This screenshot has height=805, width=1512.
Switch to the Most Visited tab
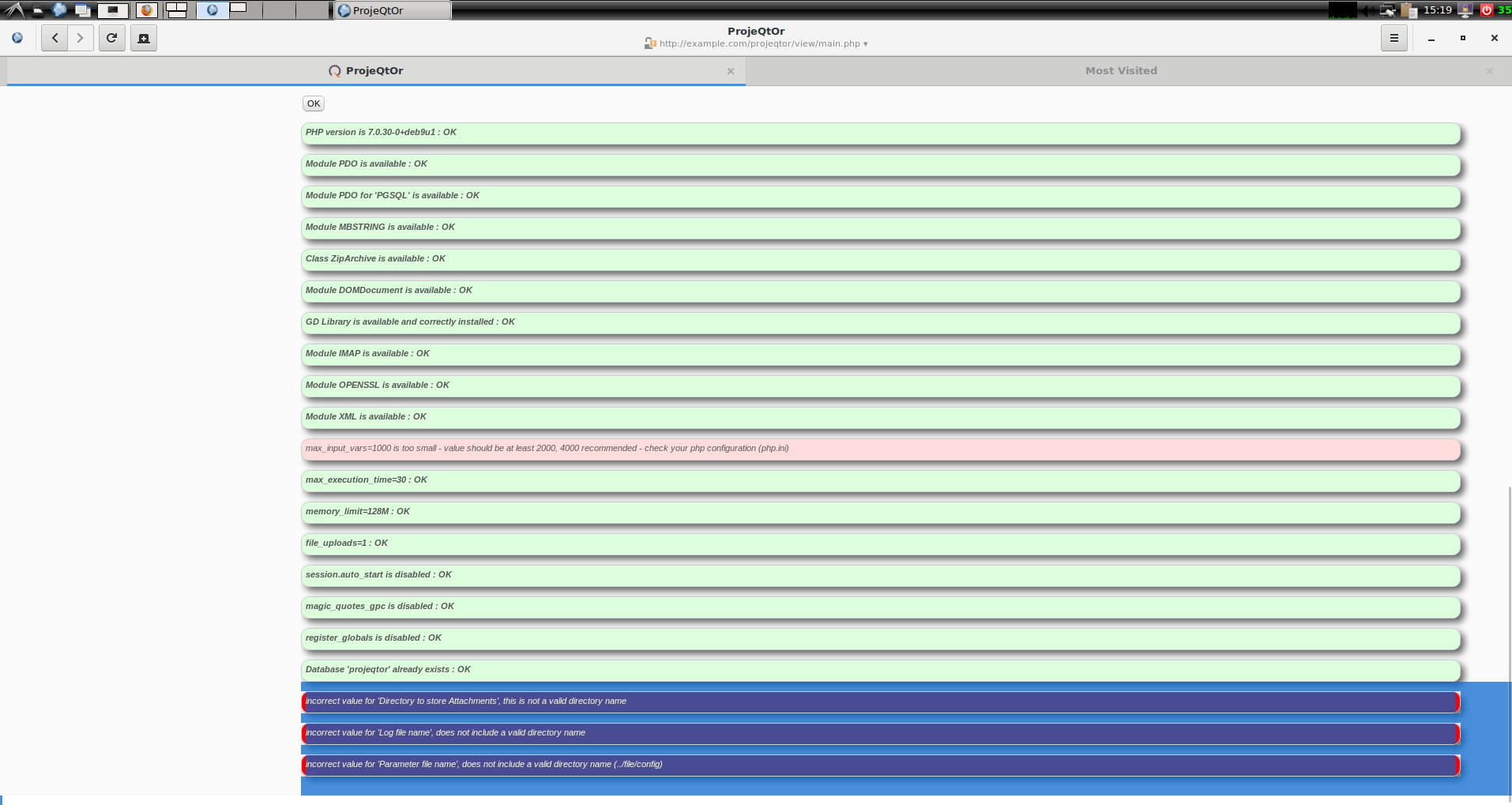click(x=1120, y=71)
